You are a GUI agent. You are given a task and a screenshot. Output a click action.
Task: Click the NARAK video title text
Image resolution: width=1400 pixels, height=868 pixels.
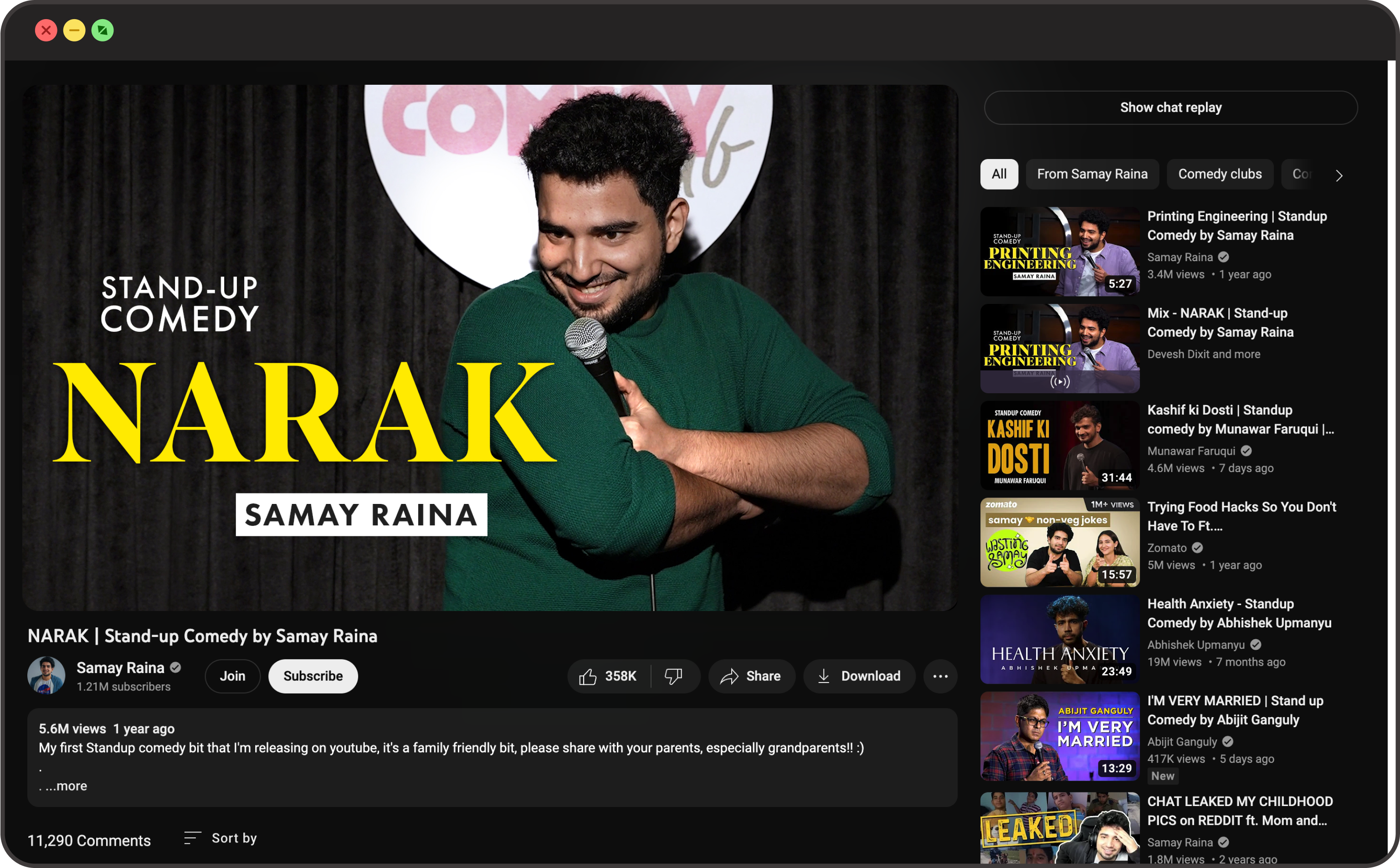[202, 636]
